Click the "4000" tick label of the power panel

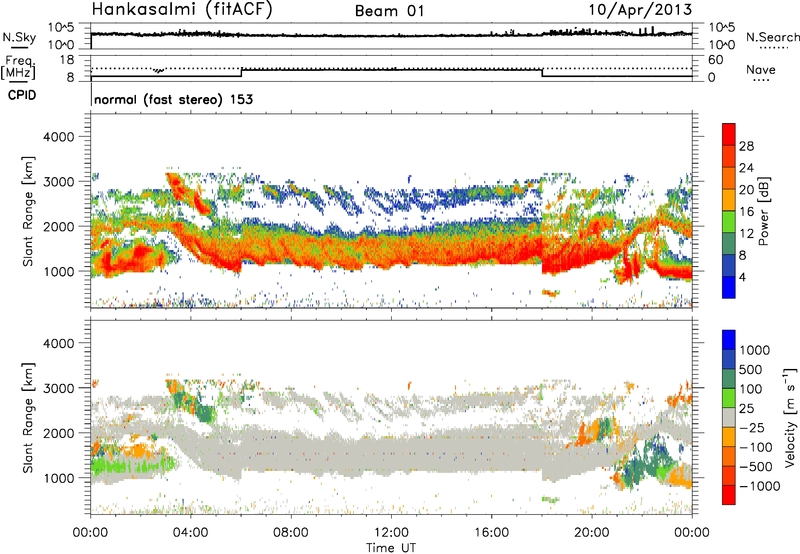[x=59, y=137]
